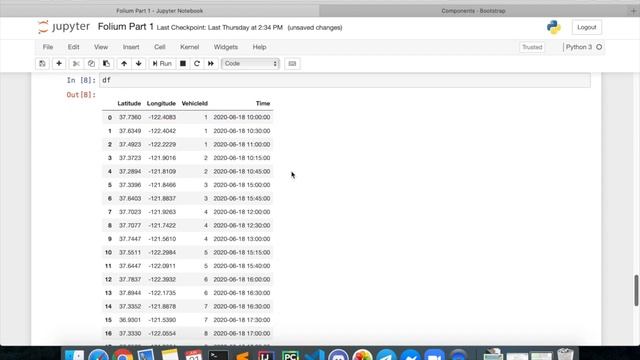Open the Widgets menu
The image size is (640, 360).
click(226, 47)
